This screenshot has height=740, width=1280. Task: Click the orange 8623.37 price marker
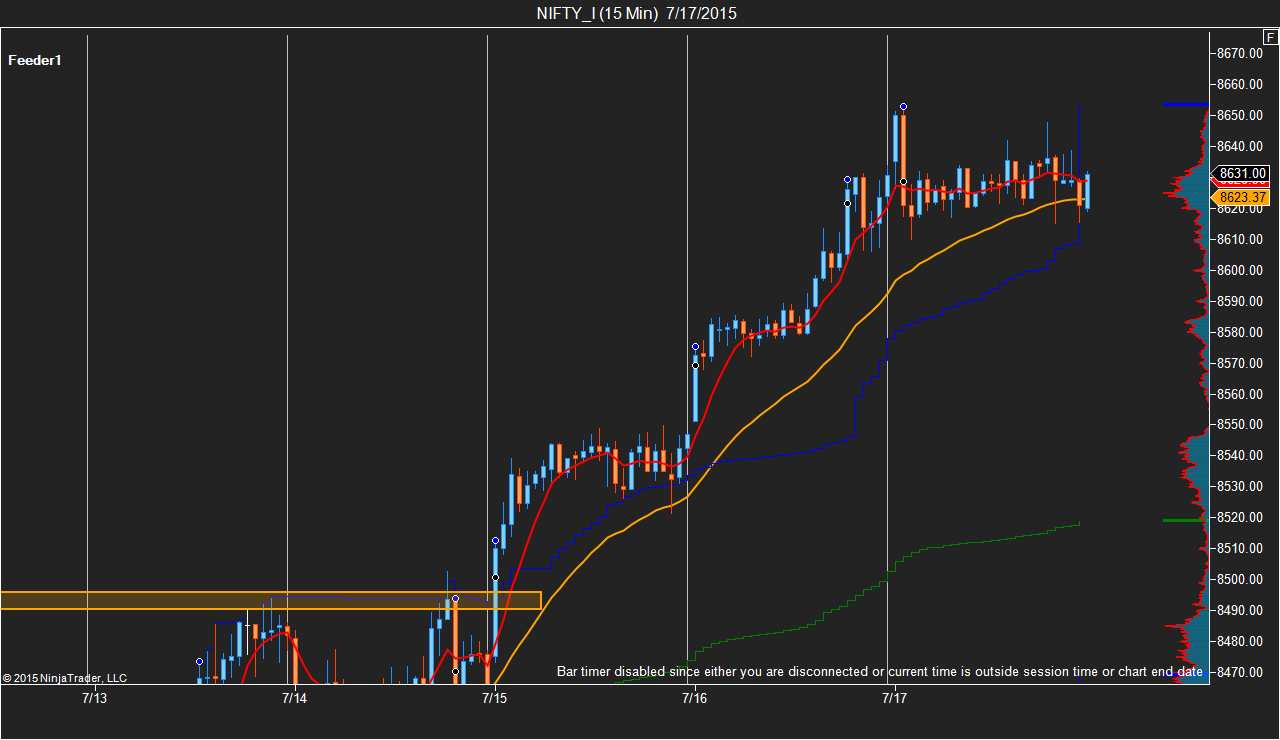[1243, 197]
